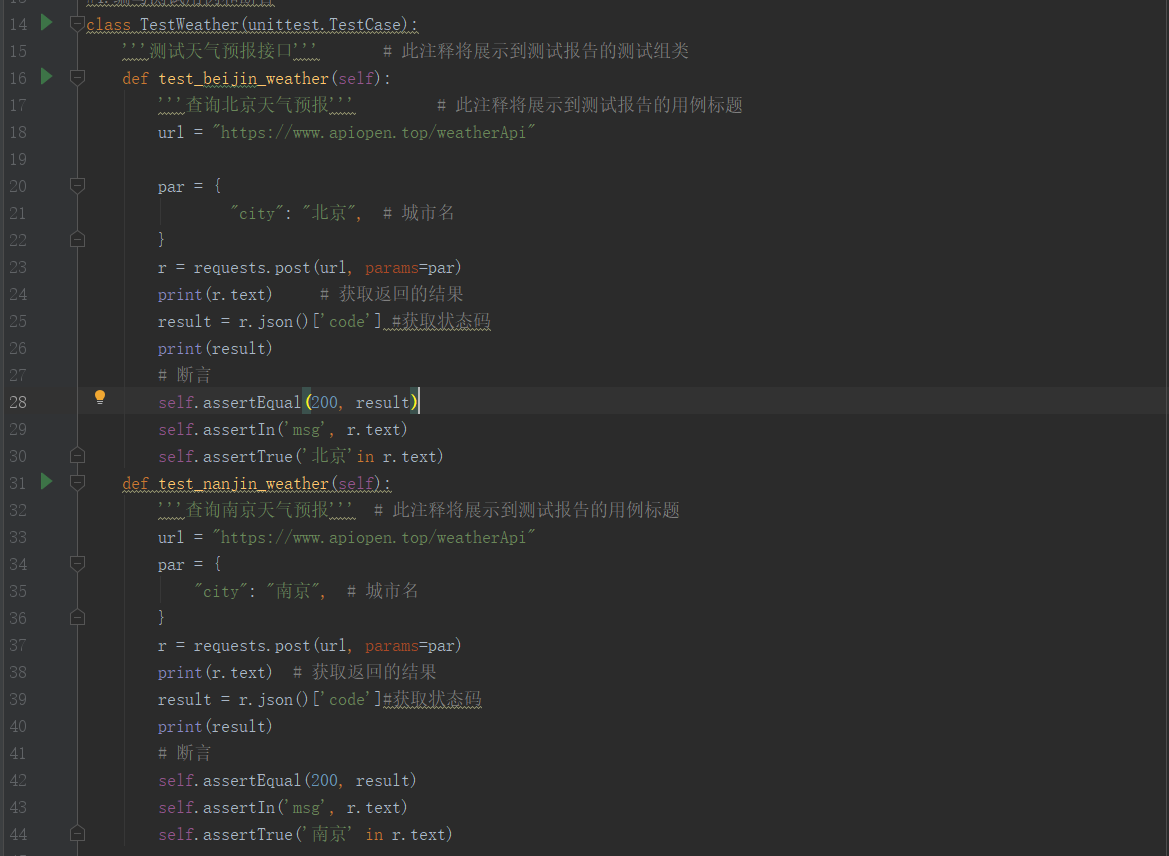Click assertIn 'msg' on line 29

click(283, 429)
